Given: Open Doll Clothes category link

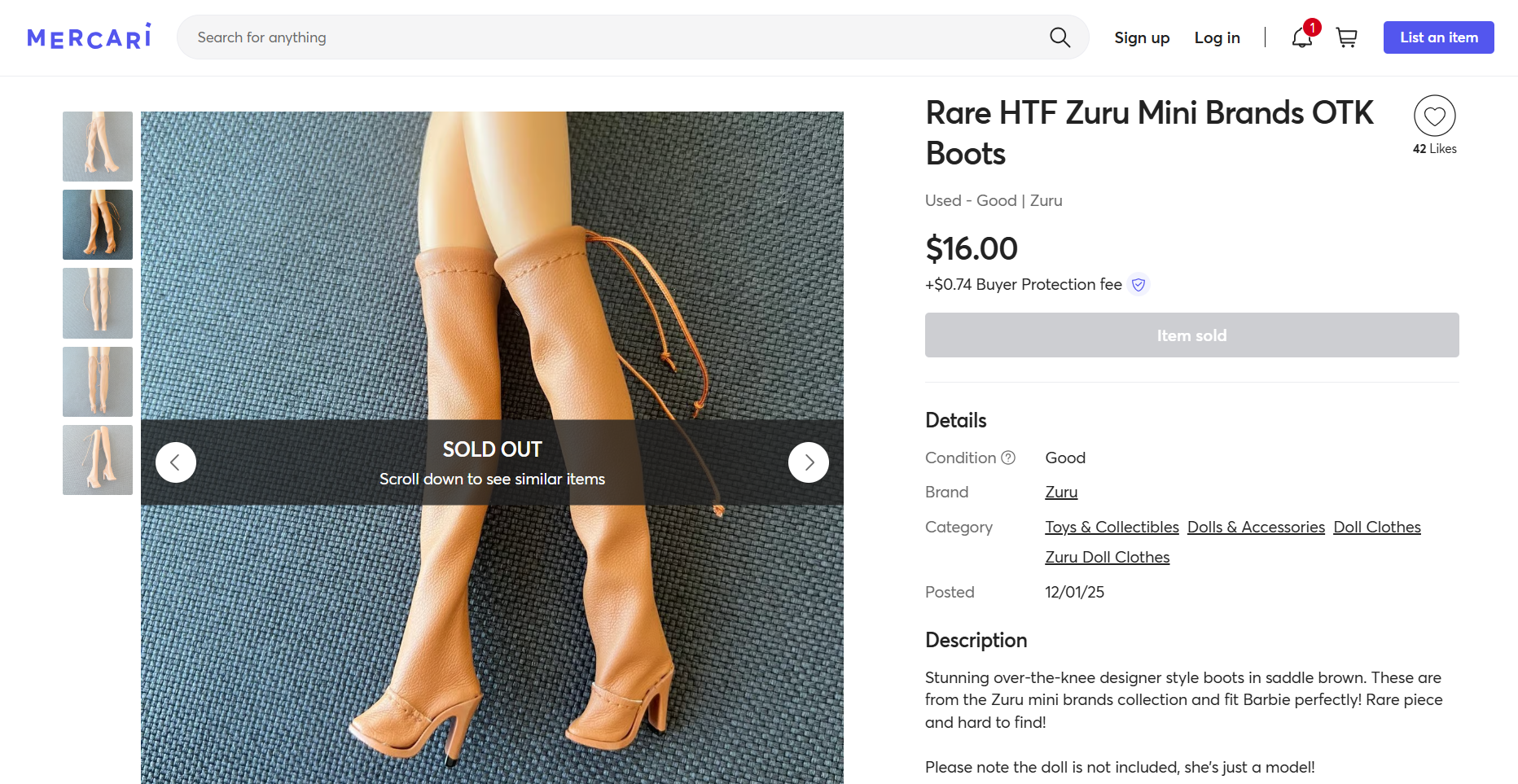Looking at the screenshot, I should (x=1376, y=528).
